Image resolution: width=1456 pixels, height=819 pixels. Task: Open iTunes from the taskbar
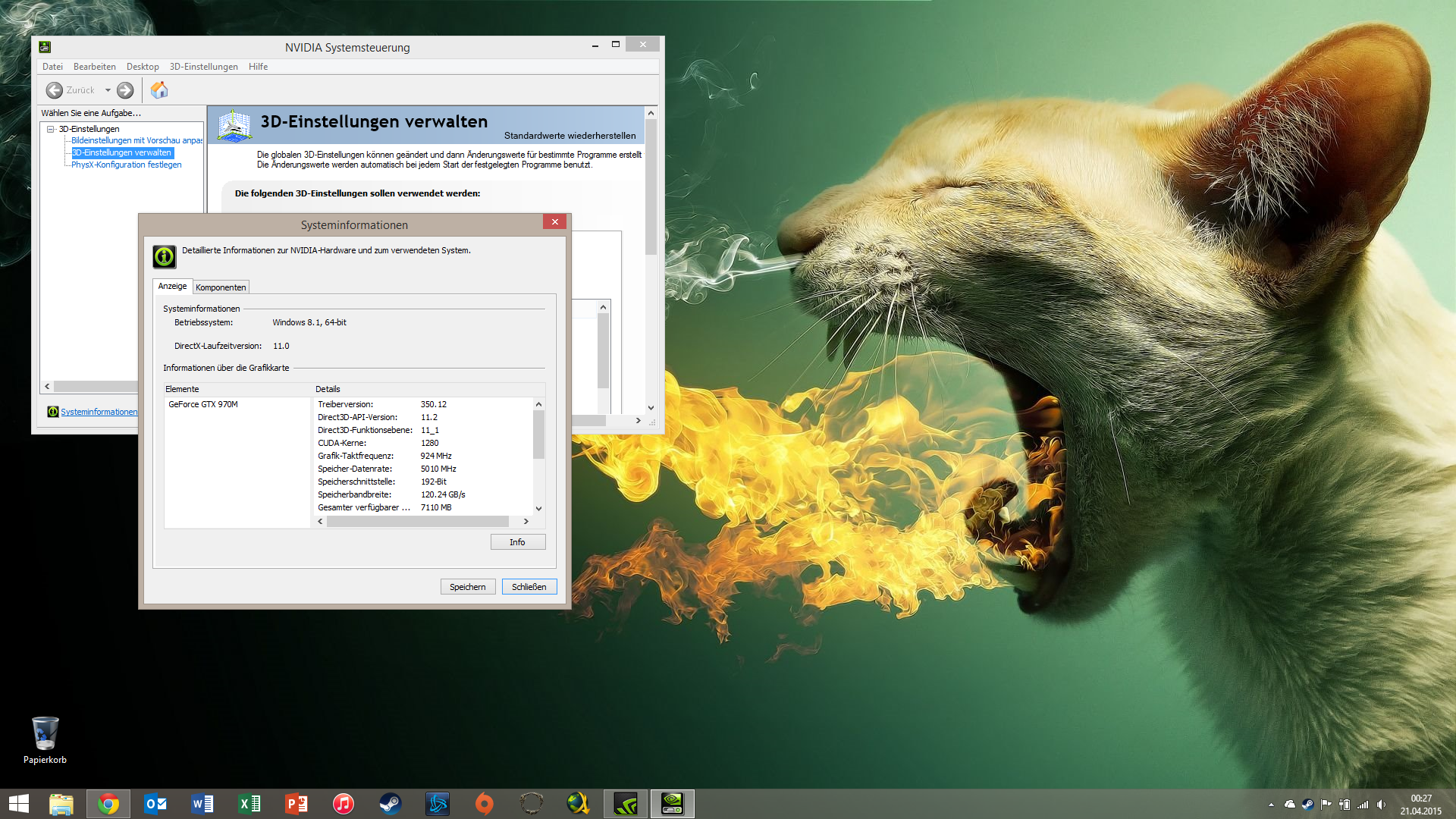tap(344, 803)
